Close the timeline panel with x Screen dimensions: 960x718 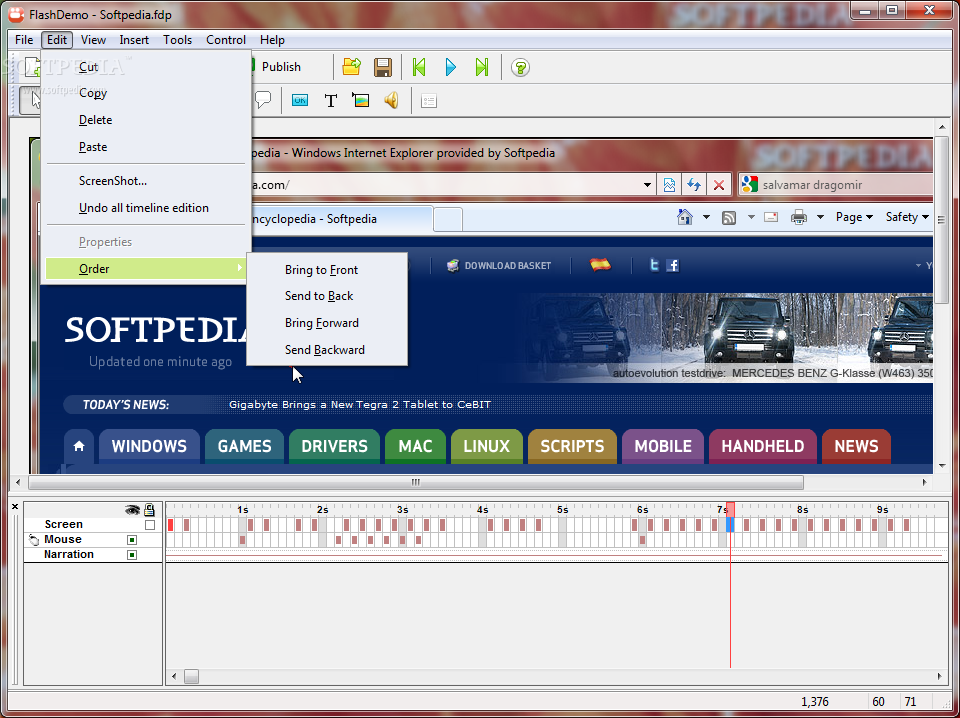[x=15, y=506]
